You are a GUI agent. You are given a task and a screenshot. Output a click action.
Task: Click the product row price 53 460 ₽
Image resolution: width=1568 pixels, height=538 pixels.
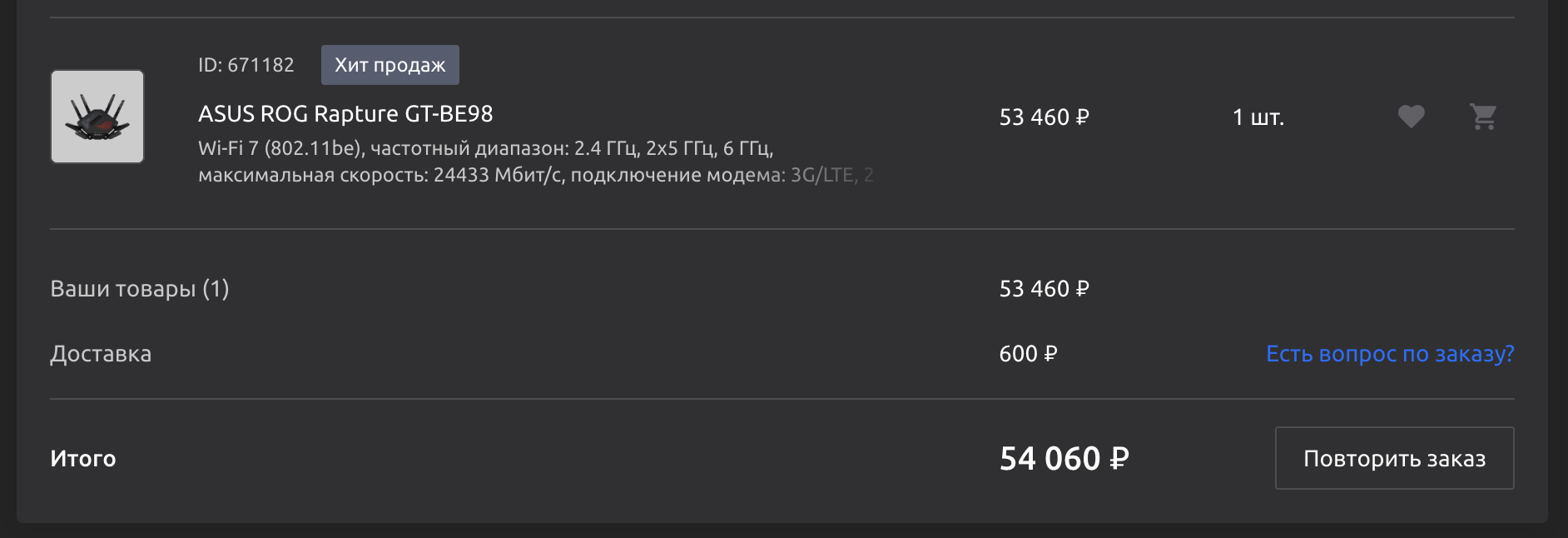click(x=1044, y=117)
